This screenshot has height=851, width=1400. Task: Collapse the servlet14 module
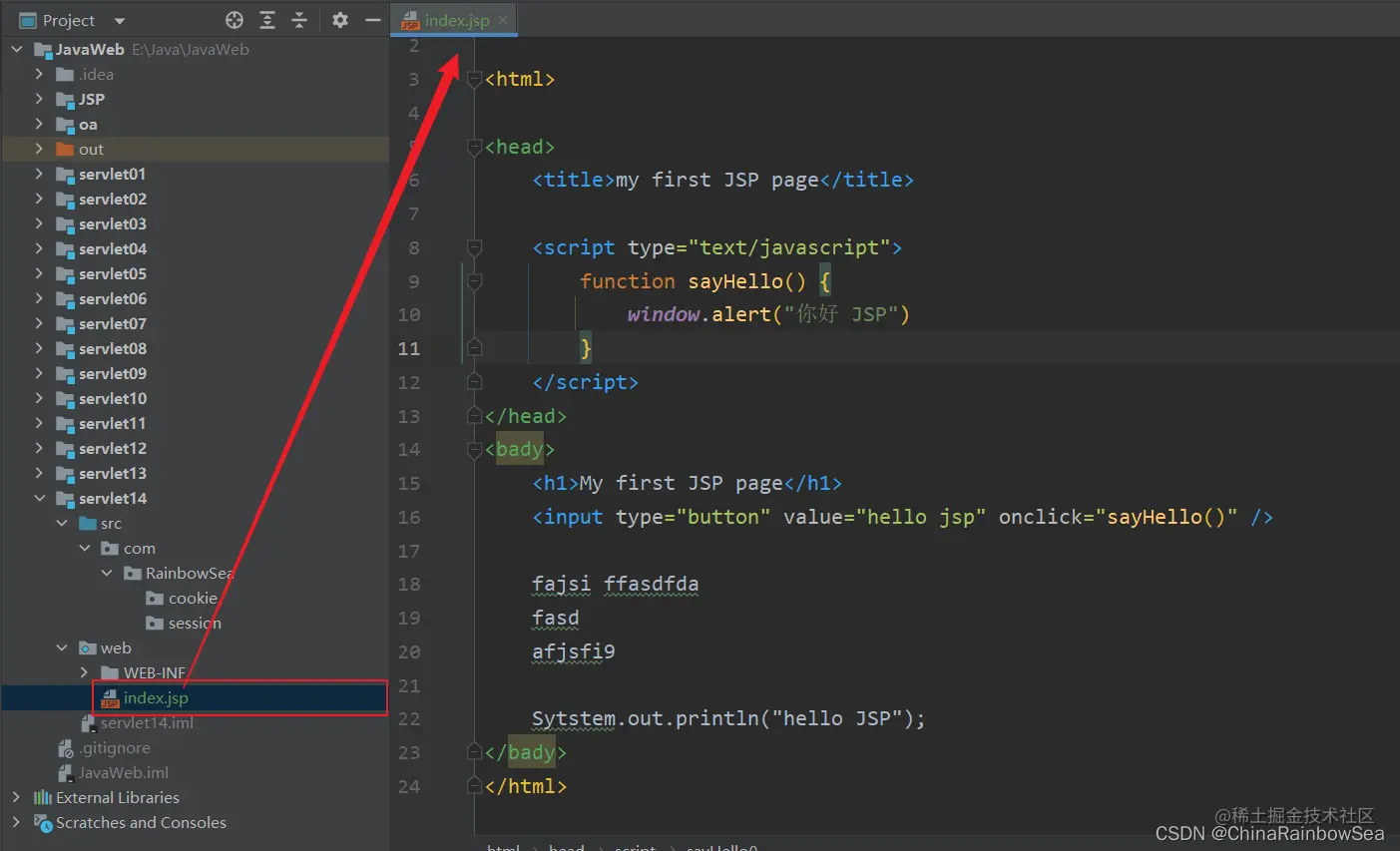[39, 498]
